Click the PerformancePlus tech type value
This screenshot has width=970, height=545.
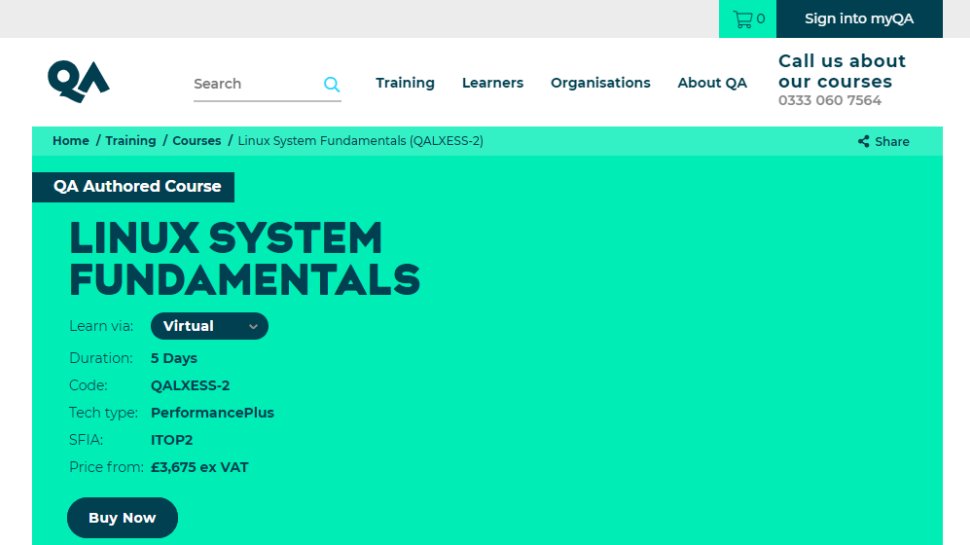[x=212, y=413]
